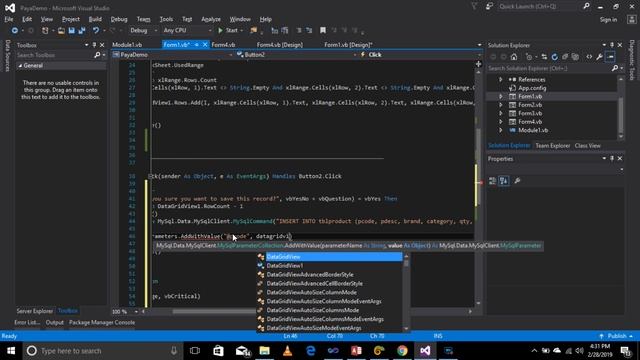Open the Click event member dropdown
The image size is (640, 360).
tap(421, 55)
